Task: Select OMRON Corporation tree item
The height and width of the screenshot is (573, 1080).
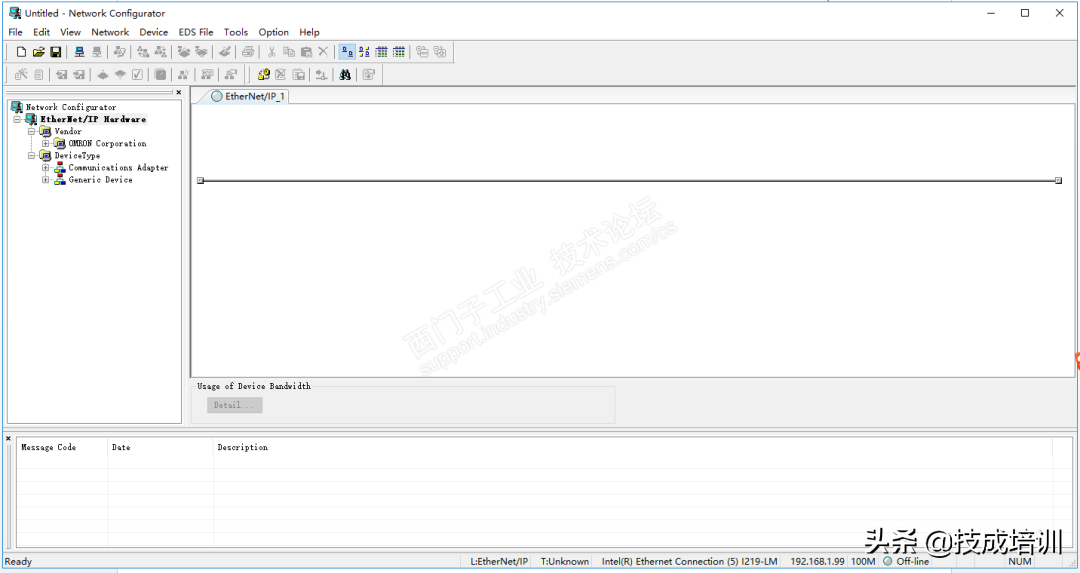Action: point(107,143)
